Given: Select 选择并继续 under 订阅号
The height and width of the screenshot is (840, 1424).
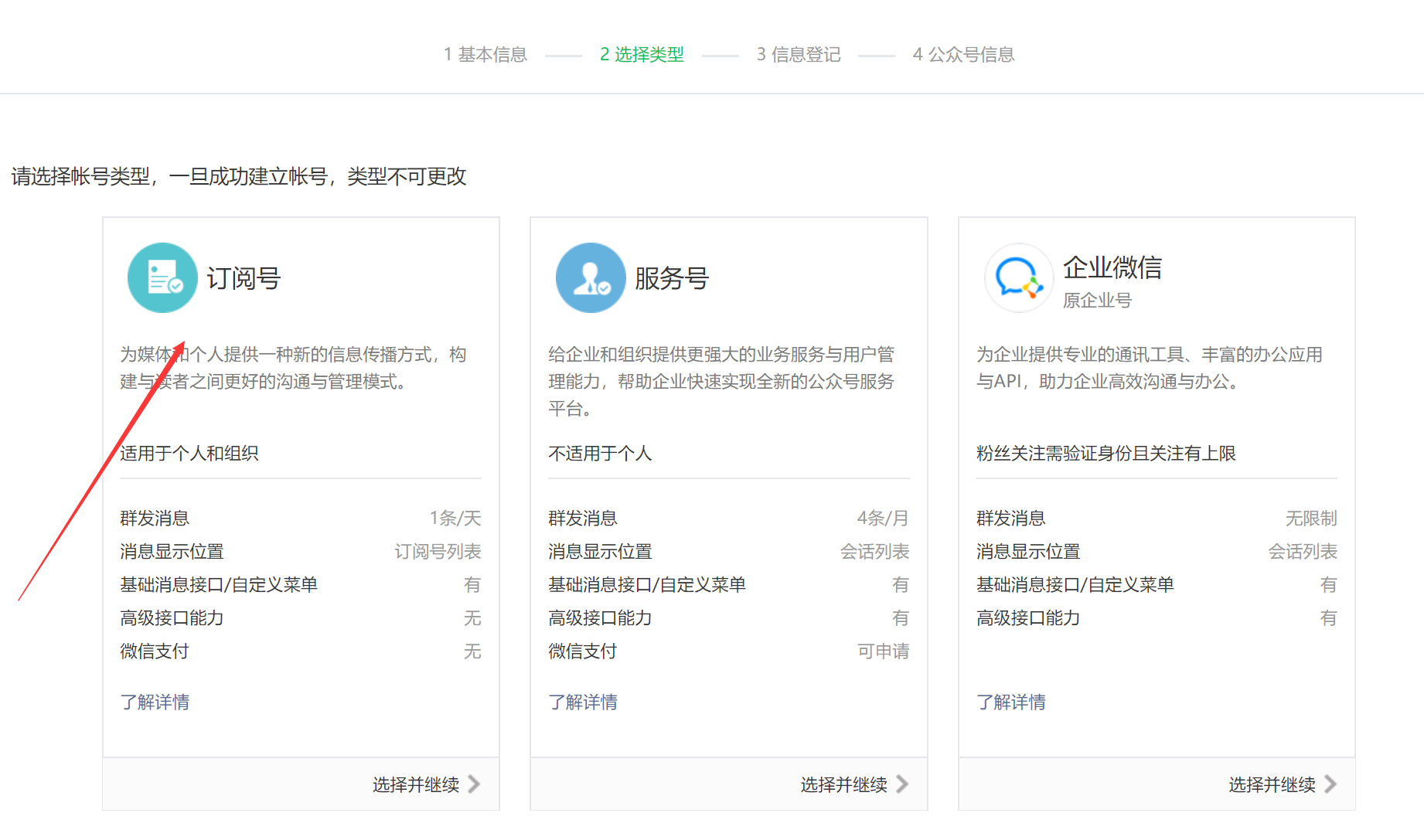Looking at the screenshot, I should pyautogui.click(x=416, y=784).
